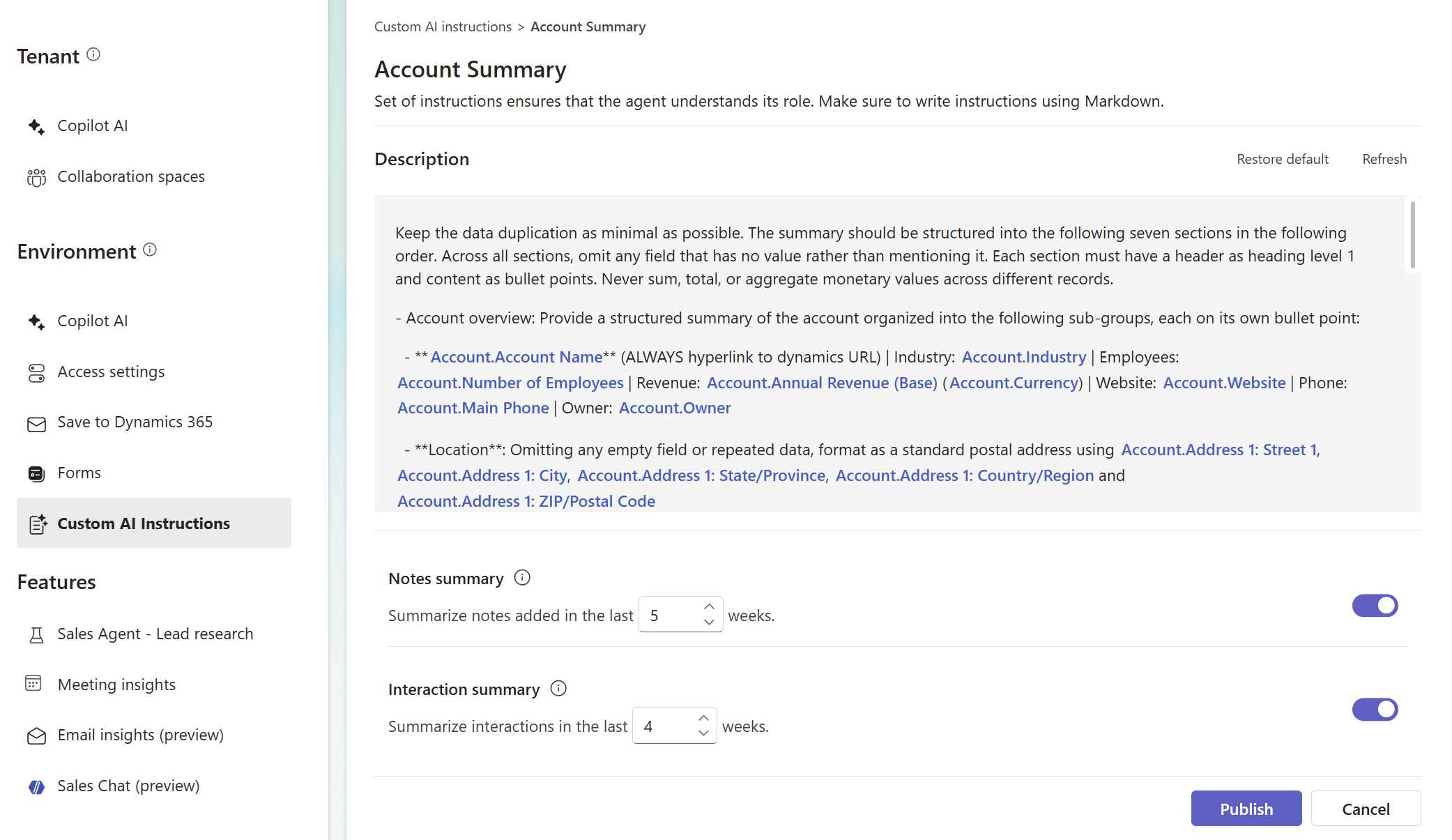
Task: Open Tenant Copilot AI sparkle icon
Action: tap(36, 126)
